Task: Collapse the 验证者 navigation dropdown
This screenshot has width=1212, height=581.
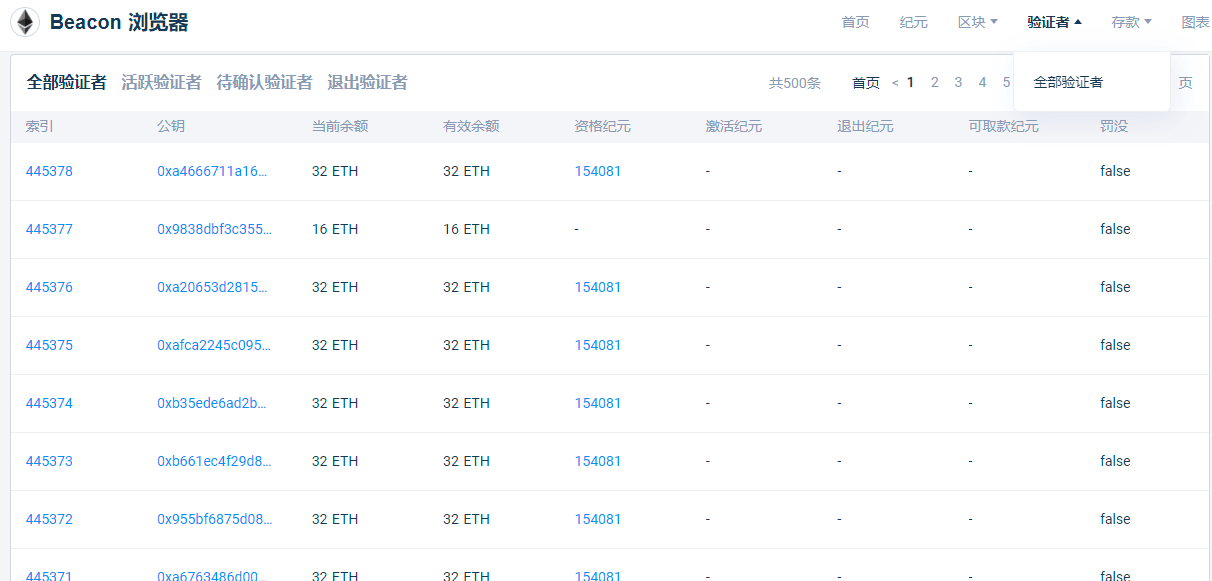Action: tap(1053, 21)
